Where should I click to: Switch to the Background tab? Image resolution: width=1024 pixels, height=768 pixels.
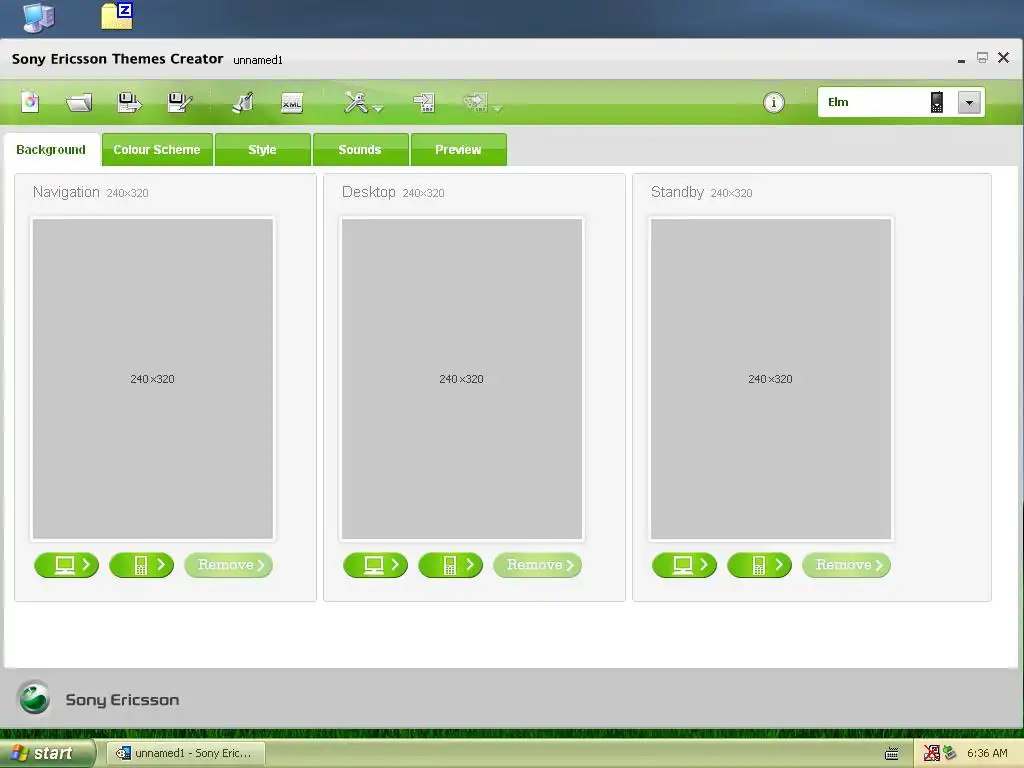point(51,150)
